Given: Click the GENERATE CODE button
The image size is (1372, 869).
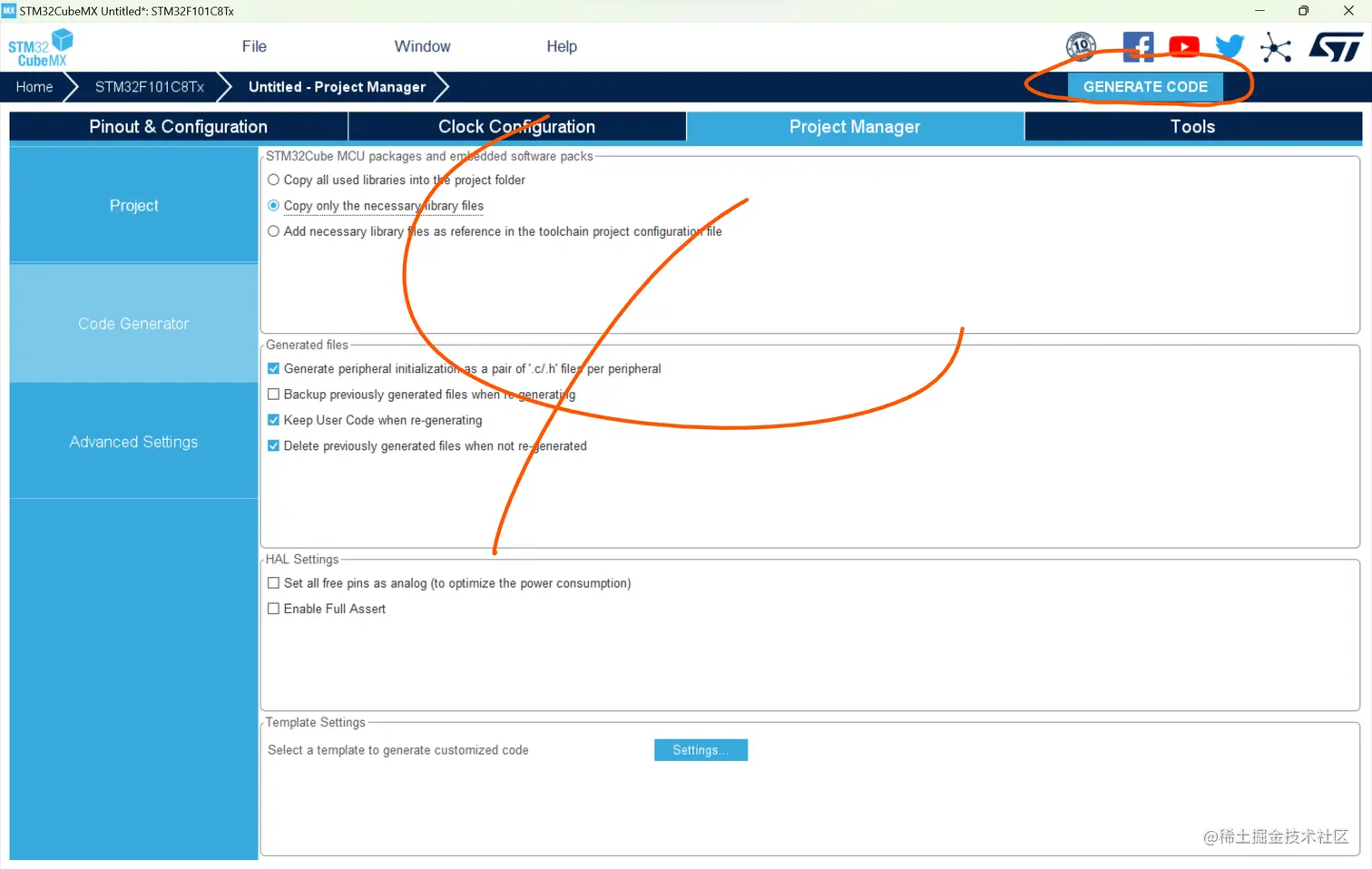Looking at the screenshot, I should 1145,87.
